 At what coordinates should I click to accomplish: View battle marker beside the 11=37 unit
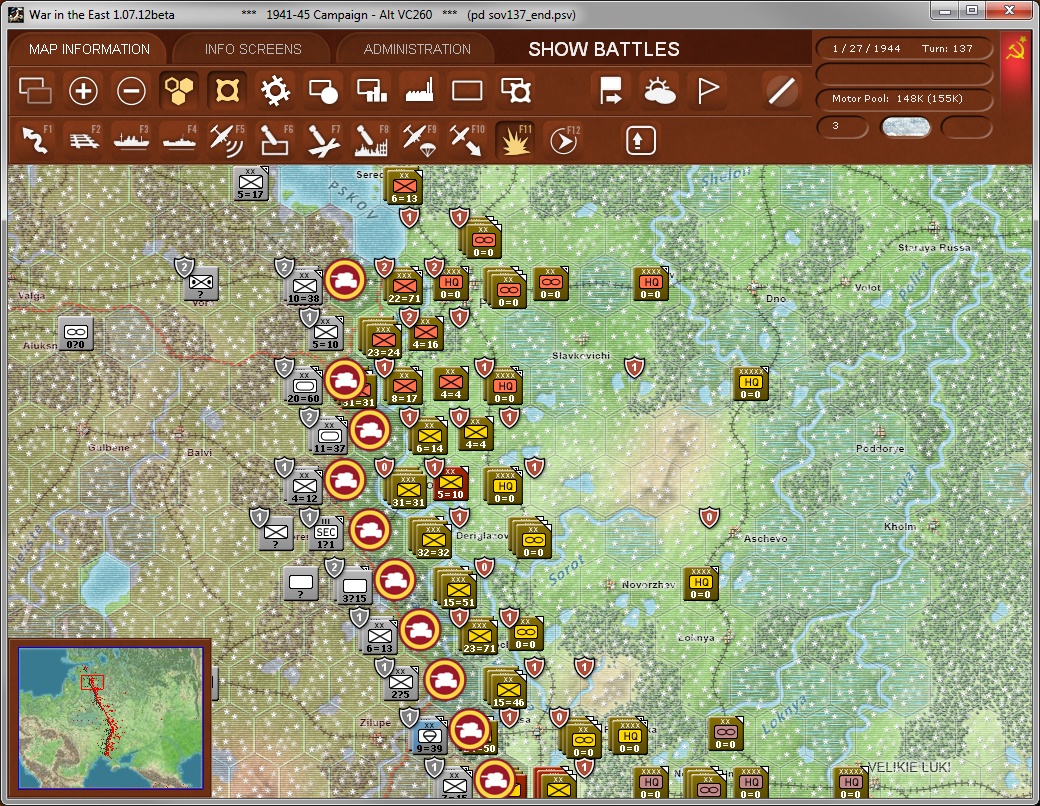tap(370, 430)
